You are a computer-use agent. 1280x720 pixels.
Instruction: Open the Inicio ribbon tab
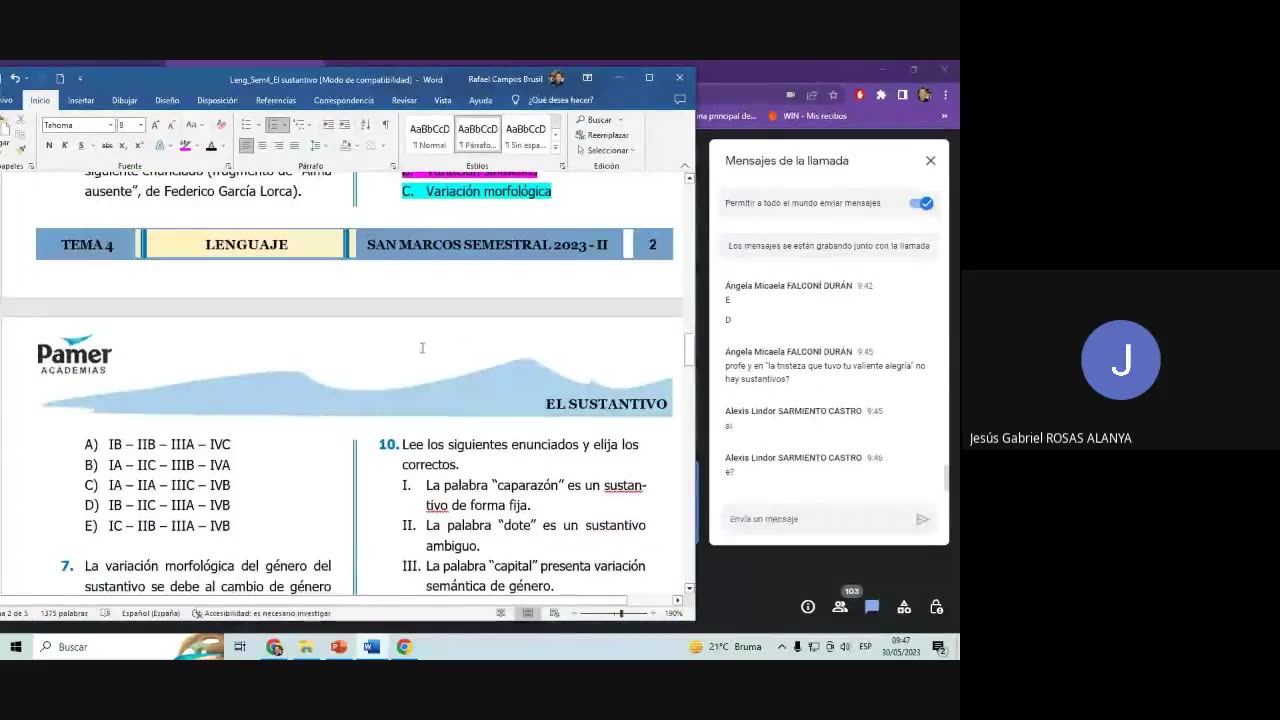tap(40, 100)
